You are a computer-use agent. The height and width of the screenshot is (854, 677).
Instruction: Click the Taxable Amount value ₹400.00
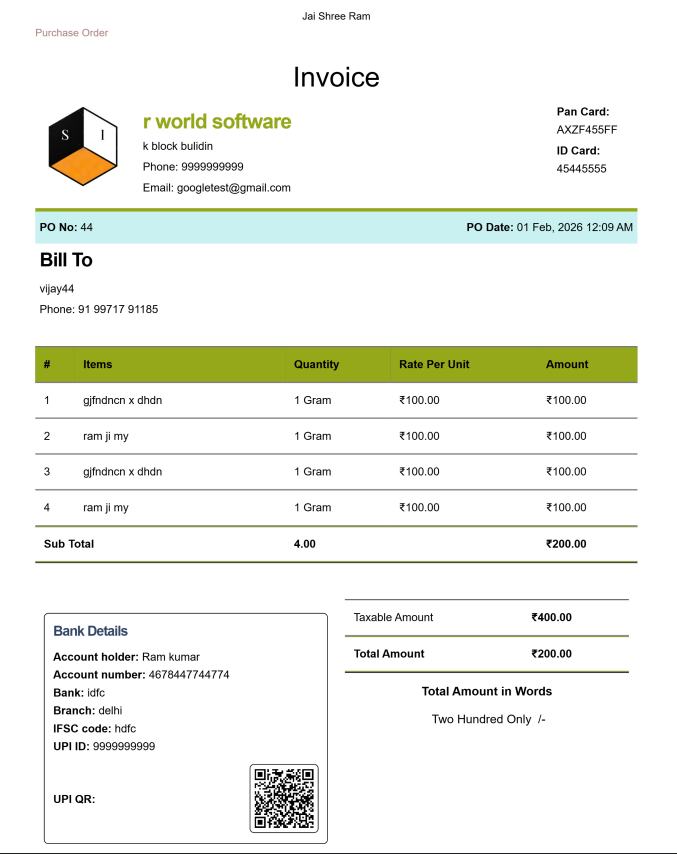tap(551, 617)
